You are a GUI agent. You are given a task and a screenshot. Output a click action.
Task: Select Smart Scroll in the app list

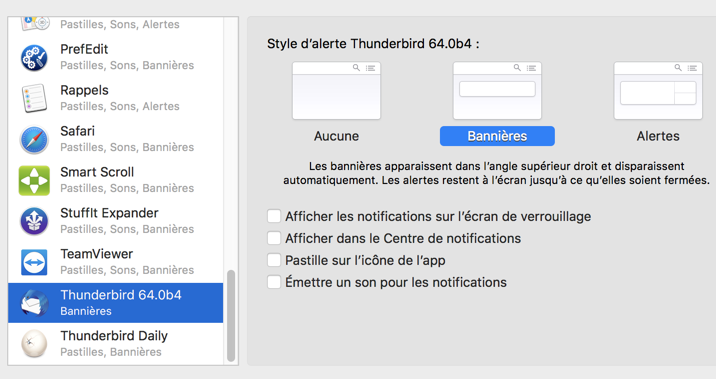coord(116,180)
